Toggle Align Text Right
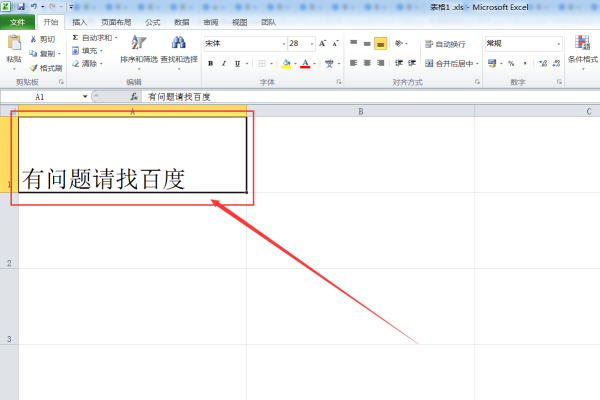Screen dimensions: 600x400 [380, 63]
